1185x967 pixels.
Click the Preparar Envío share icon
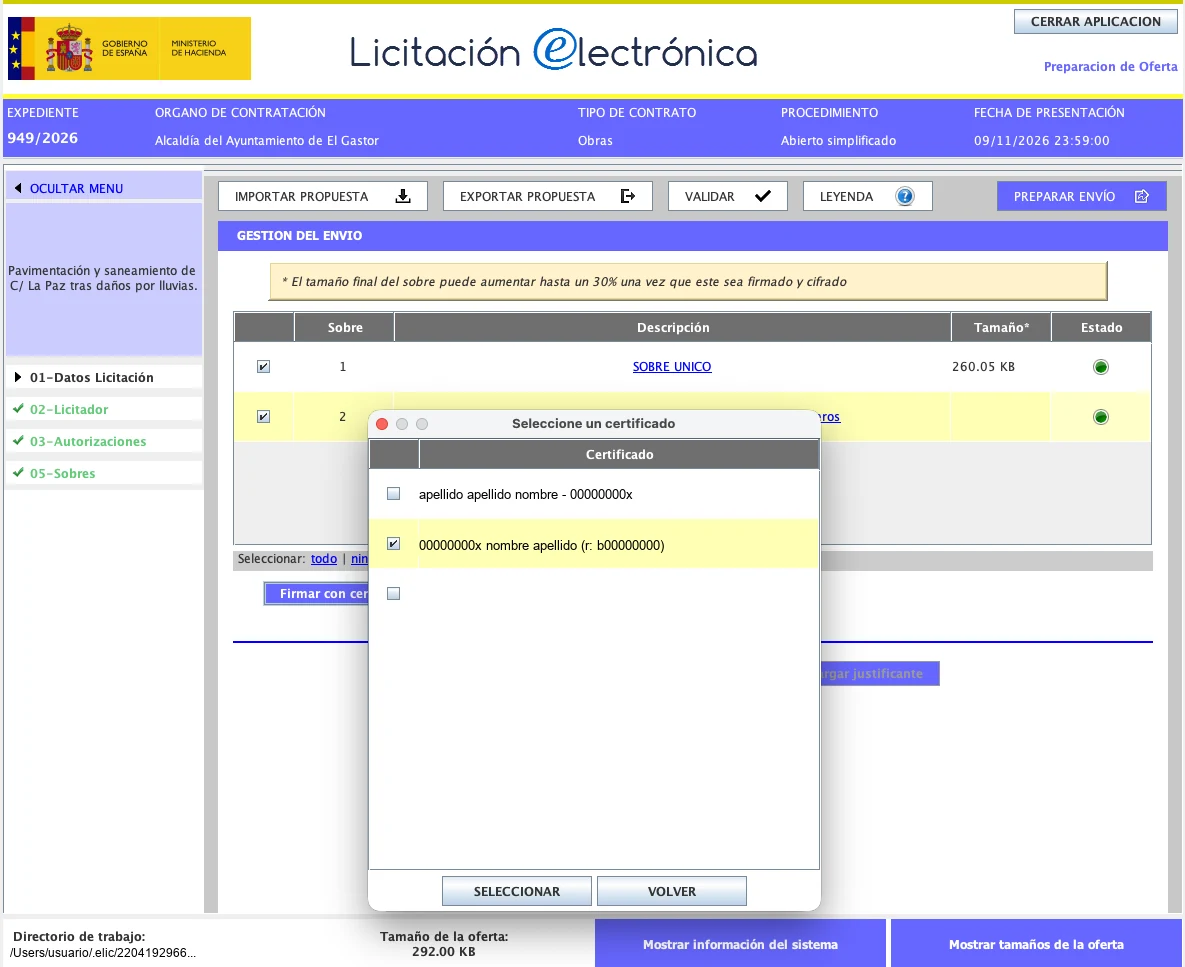coord(1141,196)
